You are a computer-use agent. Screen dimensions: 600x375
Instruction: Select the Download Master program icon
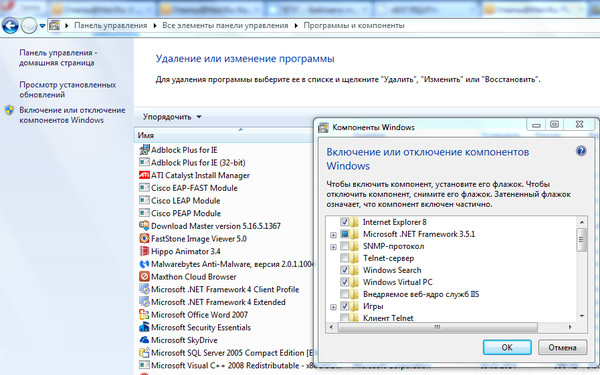point(144,225)
